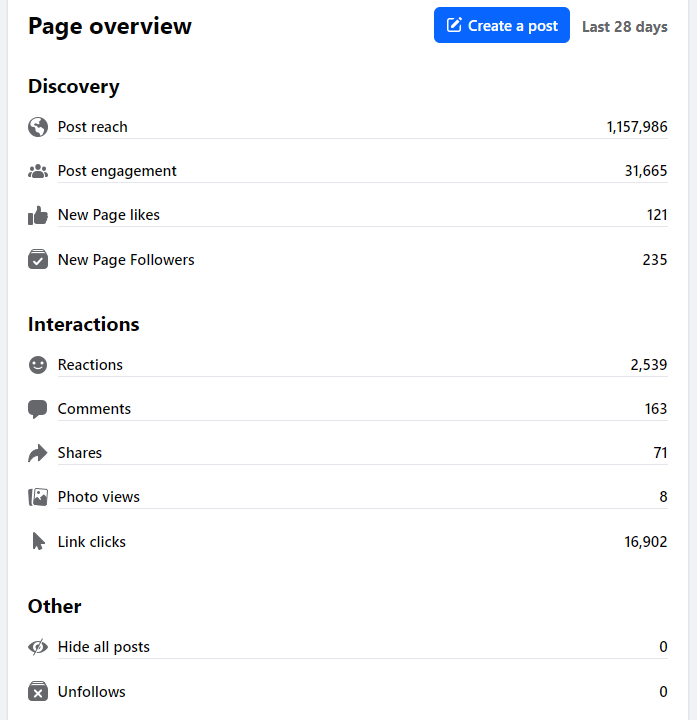Click the Interactions section heading

[84, 324]
